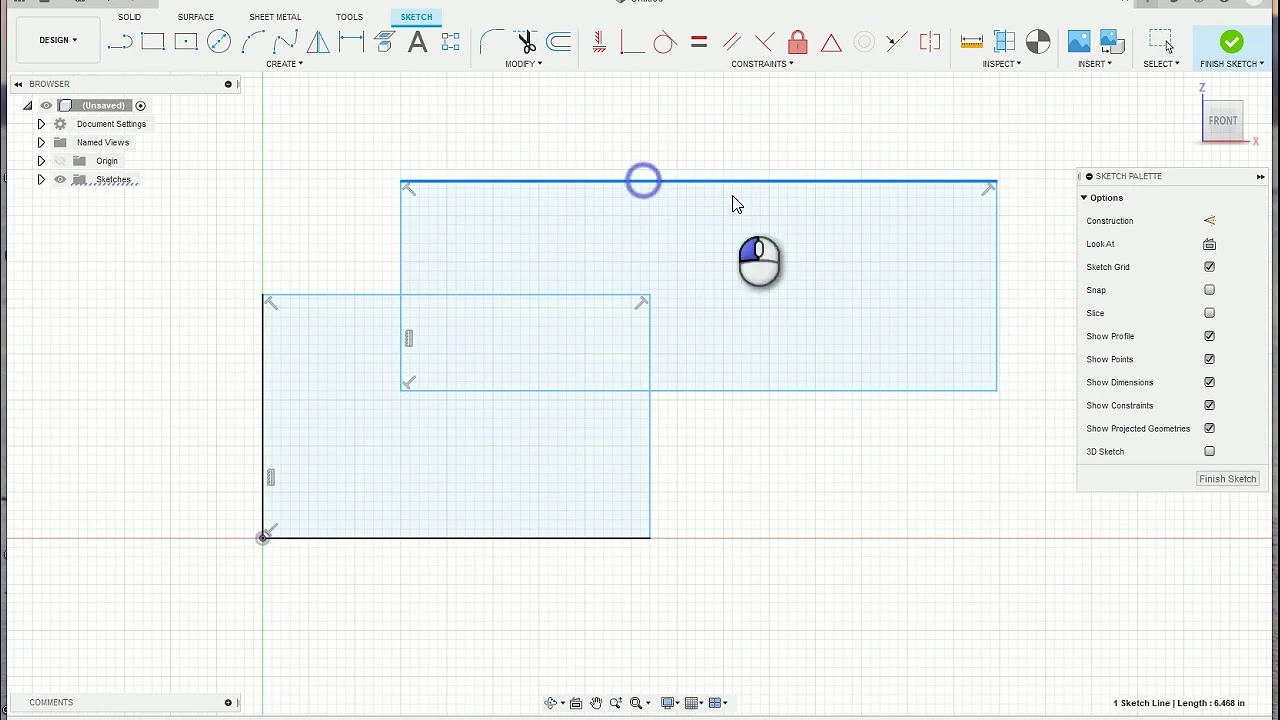Select the Trim scissors tool
The width and height of the screenshot is (1280, 720).
point(527,41)
